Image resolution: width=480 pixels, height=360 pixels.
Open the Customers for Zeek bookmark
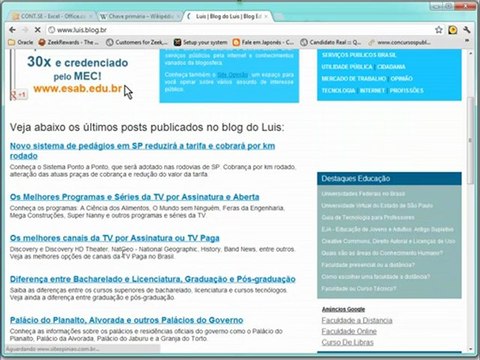137,42
